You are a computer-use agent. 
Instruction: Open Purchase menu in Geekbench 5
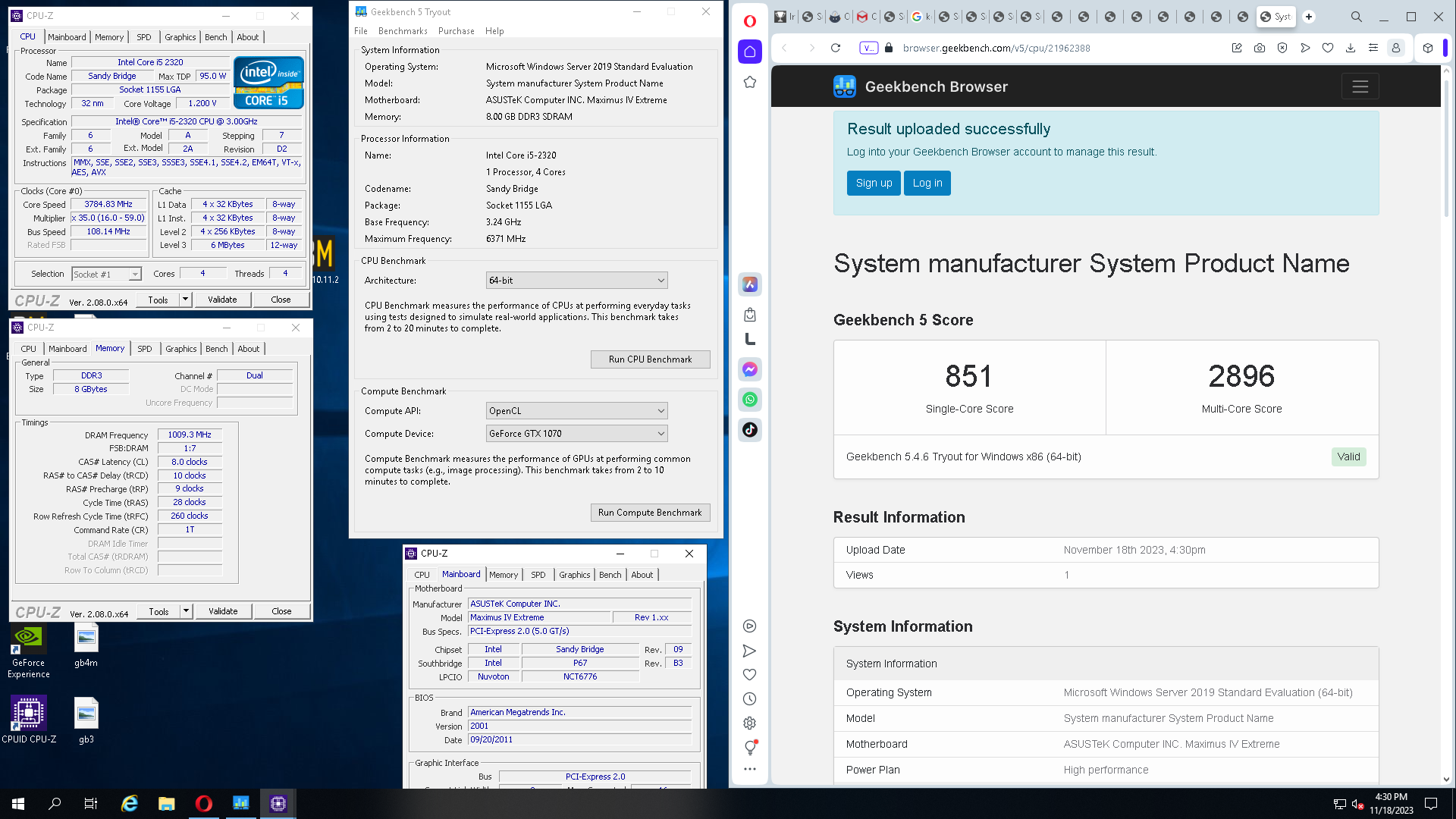click(x=457, y=31)
